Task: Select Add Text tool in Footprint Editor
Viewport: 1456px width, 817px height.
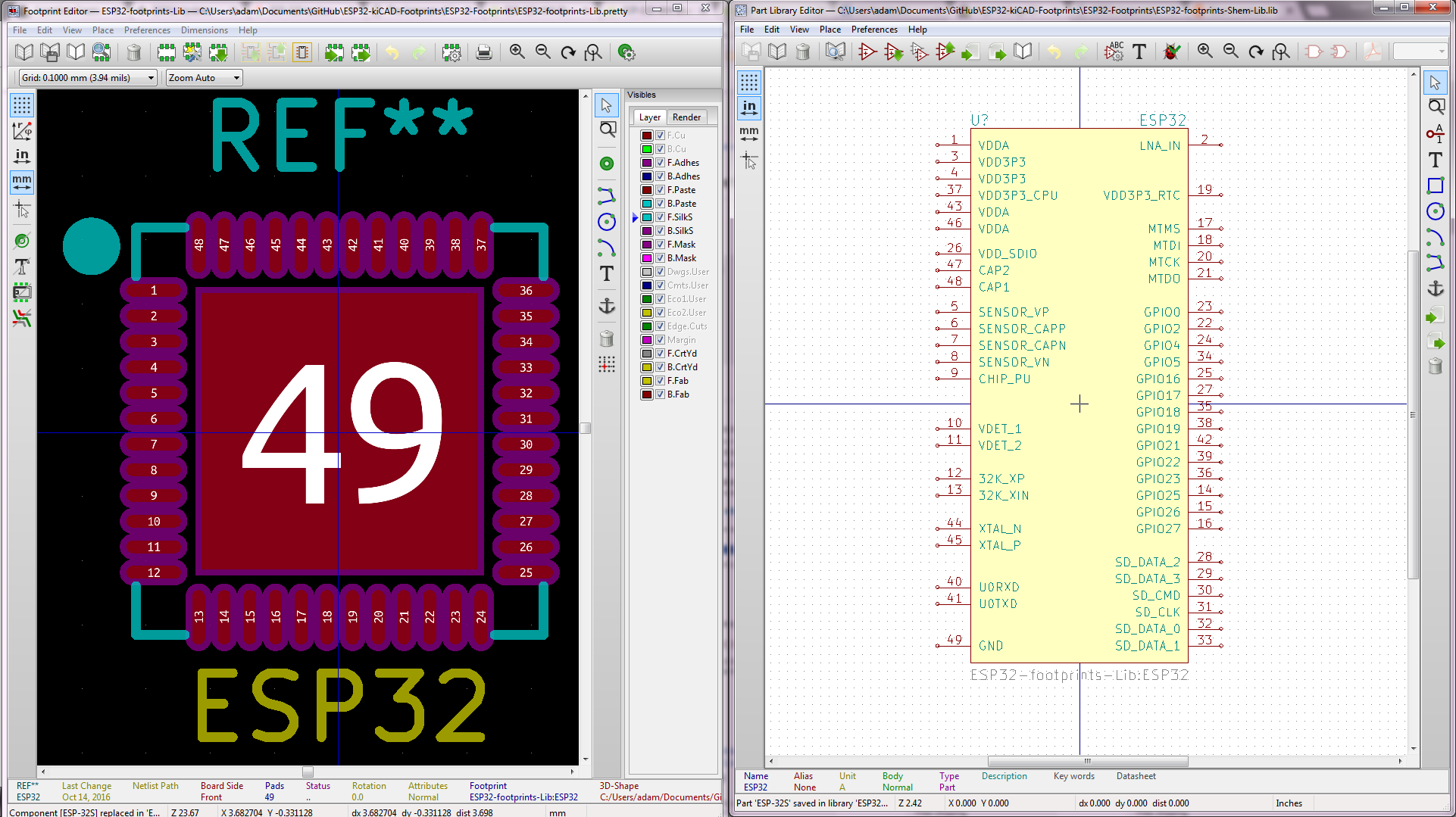Action: (x=607, y=273)
